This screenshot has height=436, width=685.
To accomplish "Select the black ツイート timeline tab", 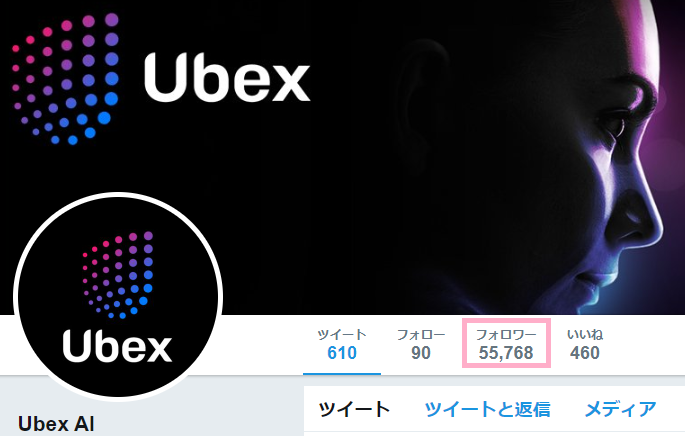I will point(354,409).
